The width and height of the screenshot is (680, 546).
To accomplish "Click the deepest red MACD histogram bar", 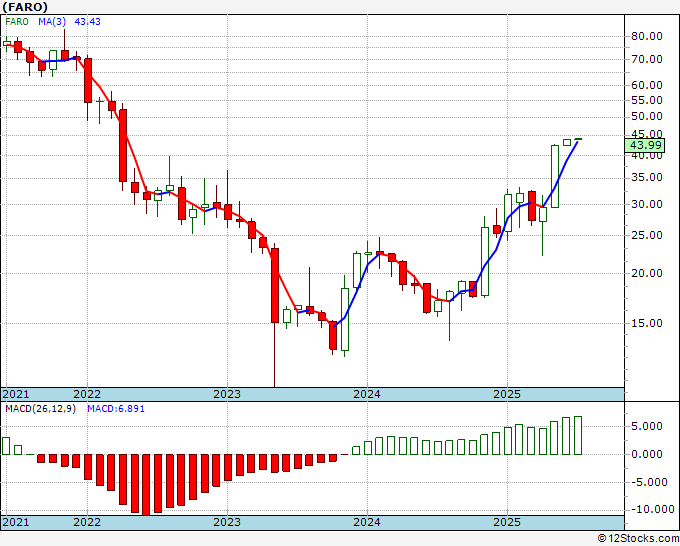I will pyautogui.click(x=146, y=484).
